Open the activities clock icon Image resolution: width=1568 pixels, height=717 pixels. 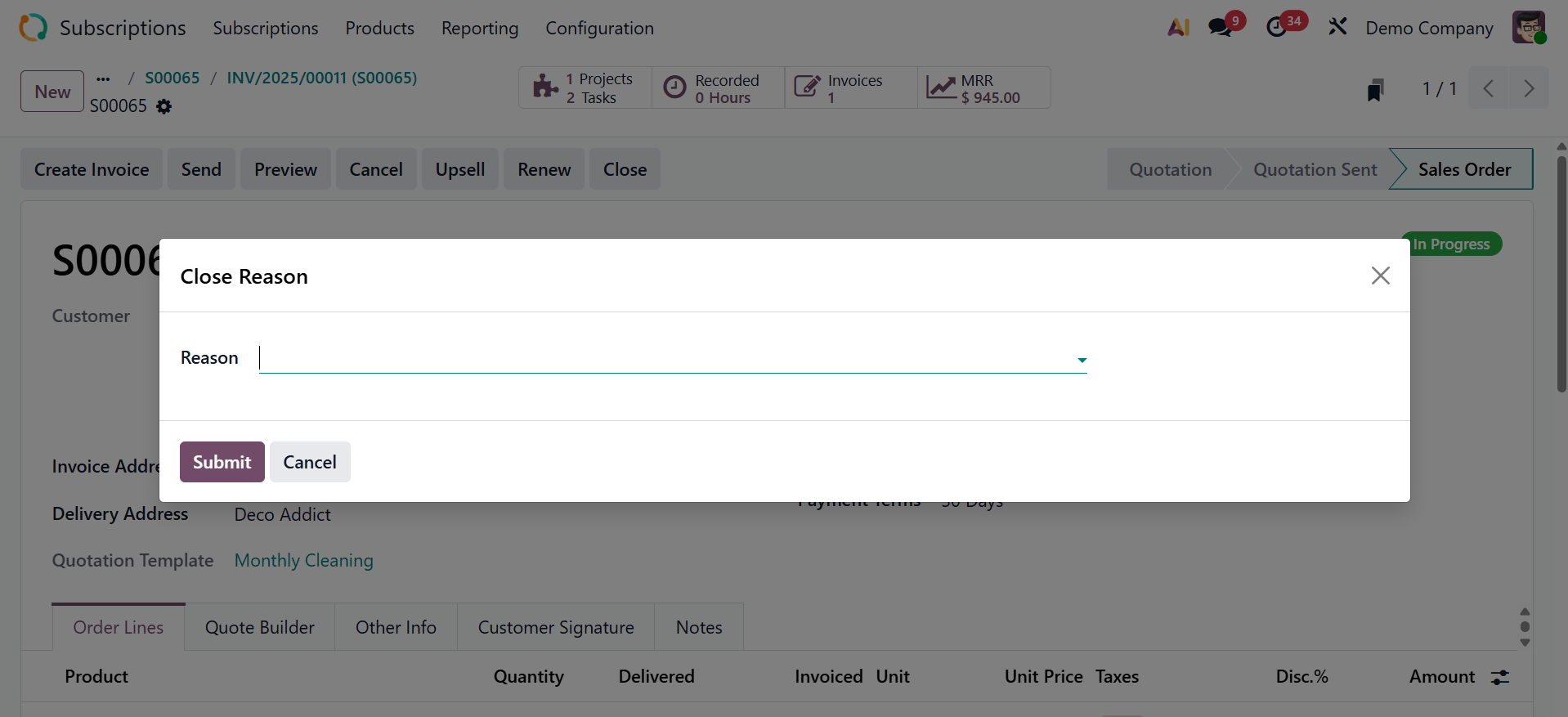pyautogui.click(x=1277, y=28)
